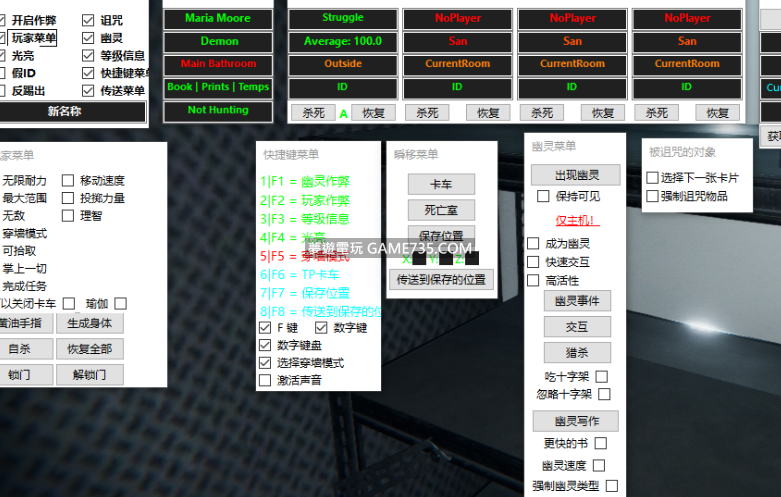Click the Average: 100.0 sanity label
781x497 pixels.
[x=343, y=41]
